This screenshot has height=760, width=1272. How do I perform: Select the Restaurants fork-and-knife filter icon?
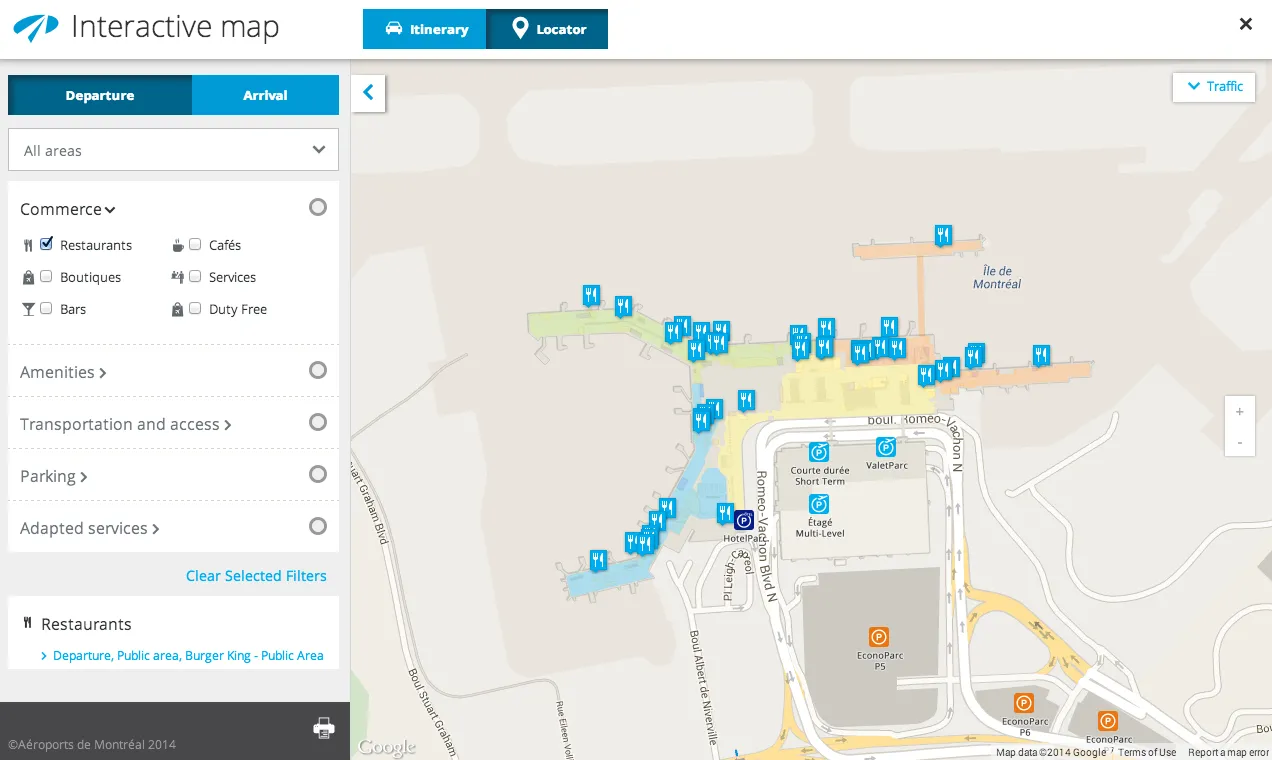27,244
